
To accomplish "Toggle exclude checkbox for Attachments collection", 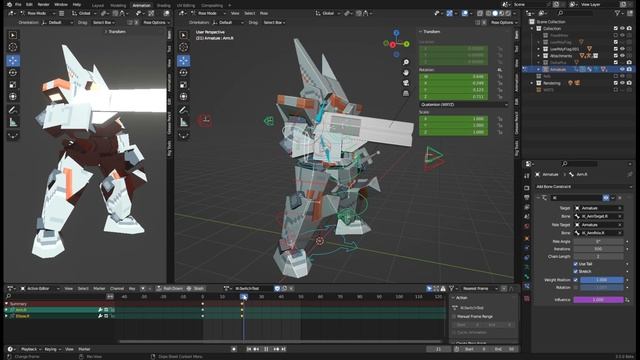I will (616, 56).
